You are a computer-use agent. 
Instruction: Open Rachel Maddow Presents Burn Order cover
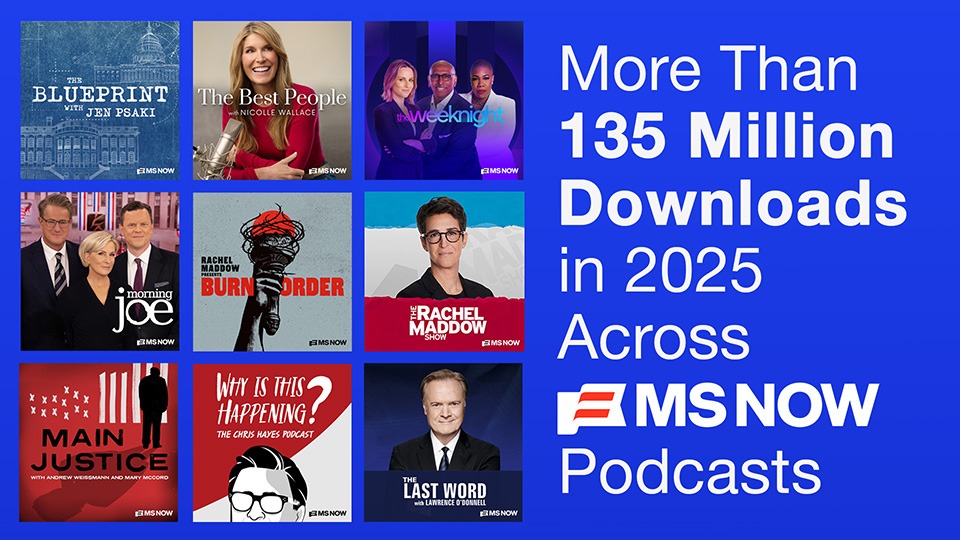(272, 271)
